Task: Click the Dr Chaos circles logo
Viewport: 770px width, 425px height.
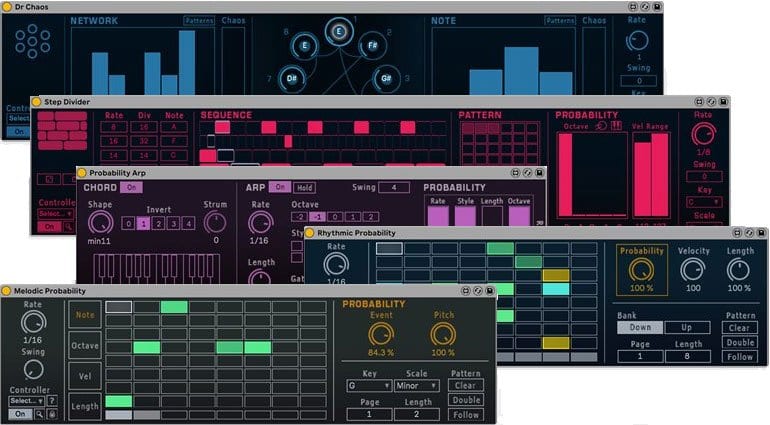Action: pyautogui.click(x=32, y=41)
